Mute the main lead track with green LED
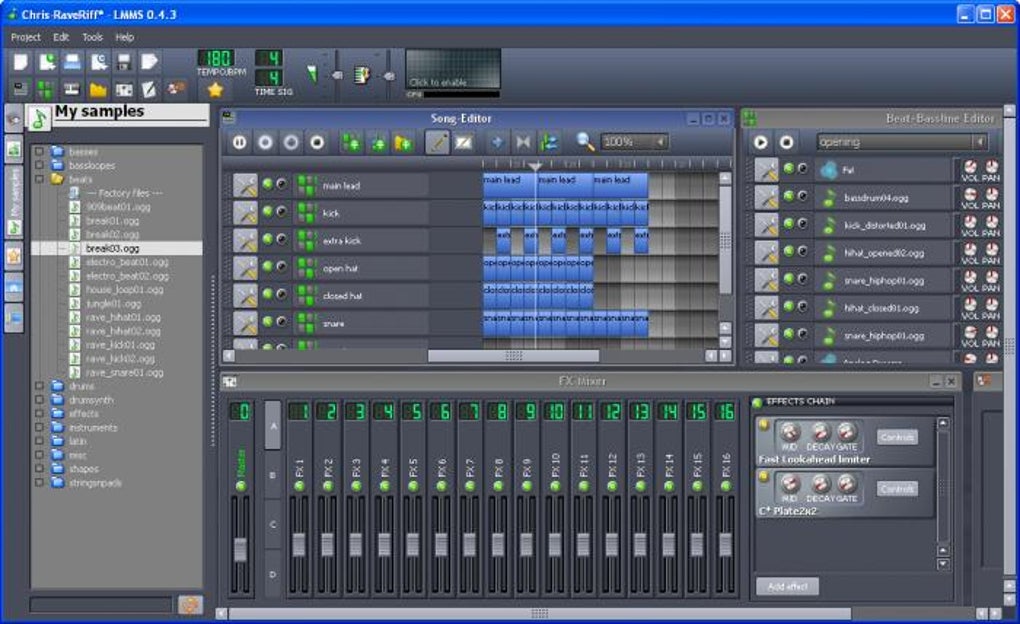Image resolution: width=1020 pixels, height=624 pixels. pos(267,185)
